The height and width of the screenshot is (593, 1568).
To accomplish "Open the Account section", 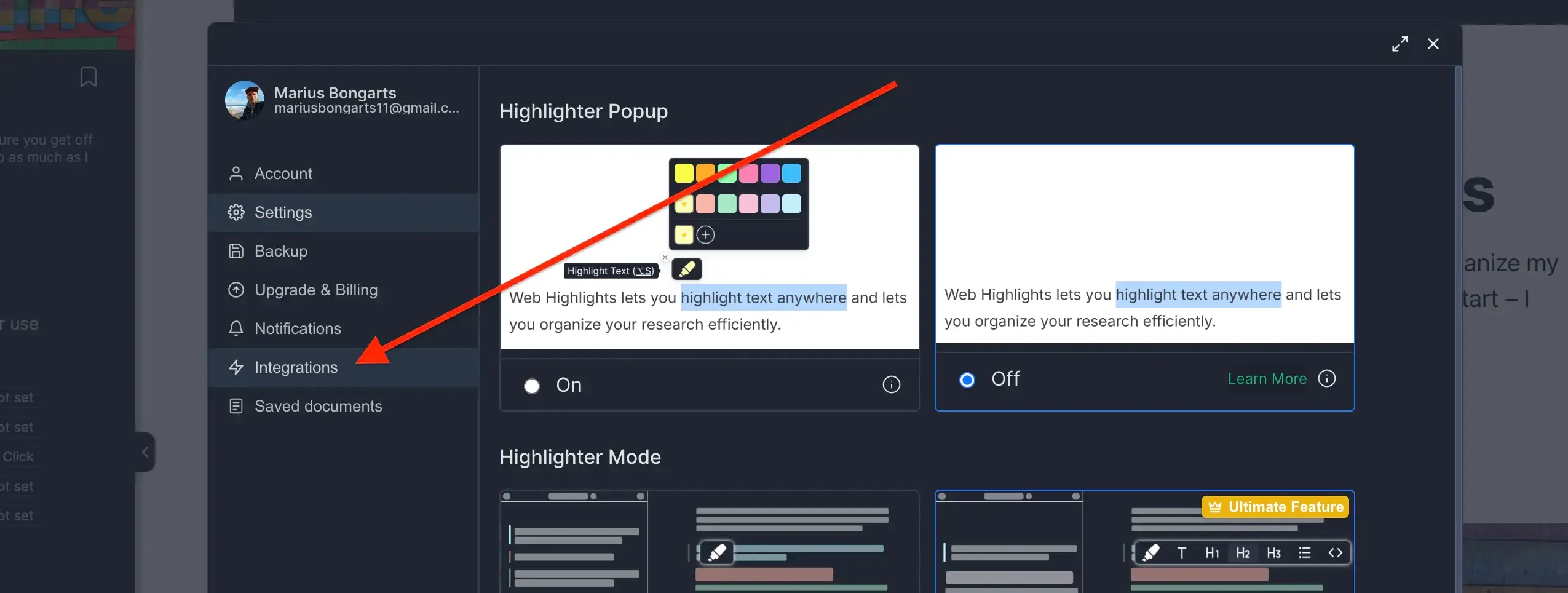I will [343, 173].
